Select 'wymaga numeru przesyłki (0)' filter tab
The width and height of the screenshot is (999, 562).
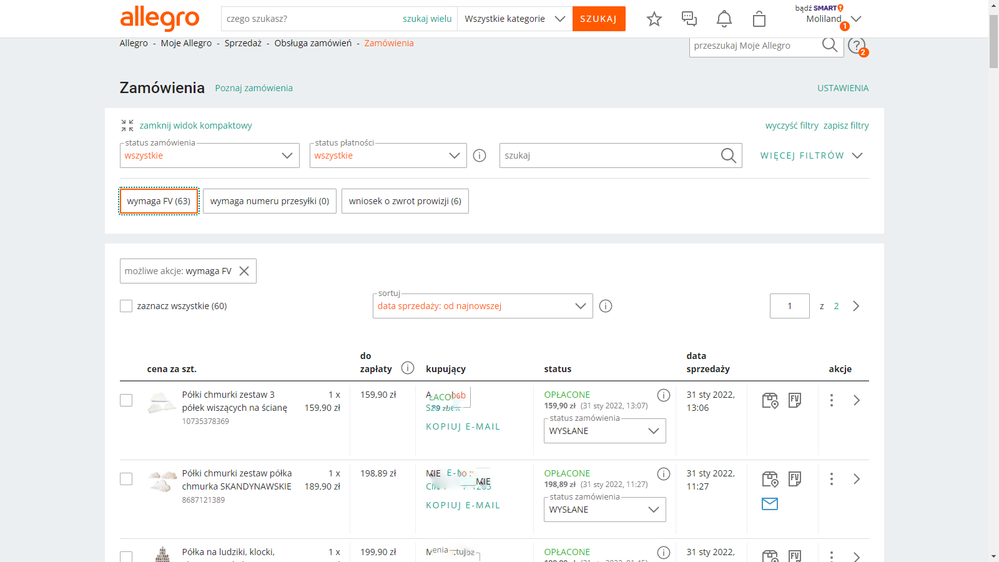(269, 201)
